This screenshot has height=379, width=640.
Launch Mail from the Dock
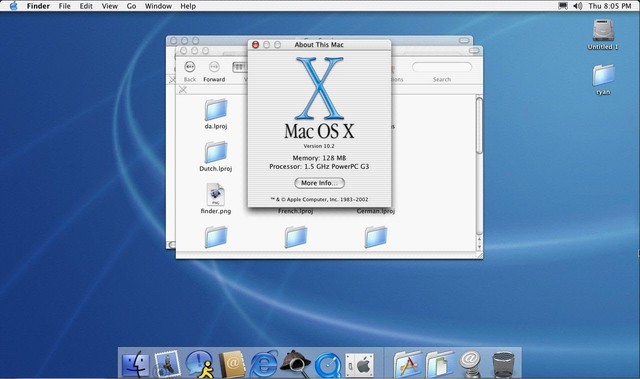[x=167, y=363]
